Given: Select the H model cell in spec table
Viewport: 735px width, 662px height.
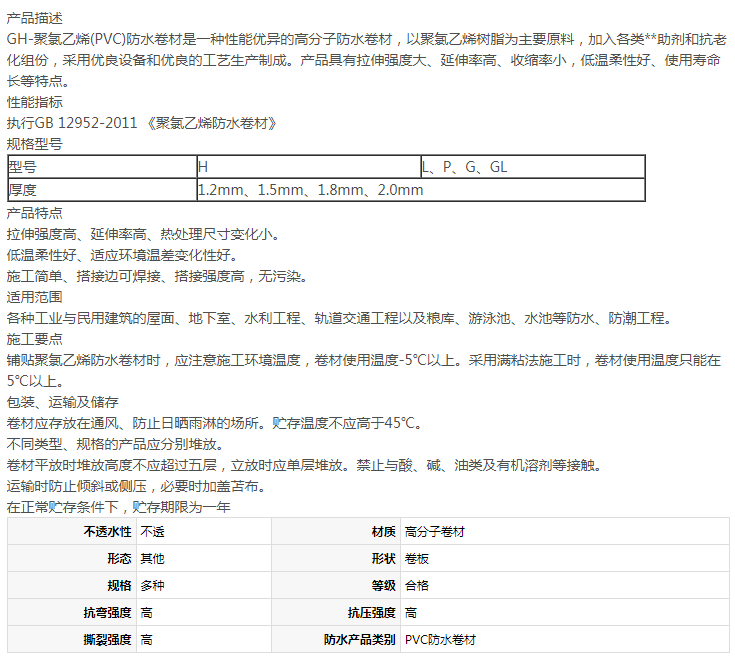Looking at the screenshot, I should 204,167.
